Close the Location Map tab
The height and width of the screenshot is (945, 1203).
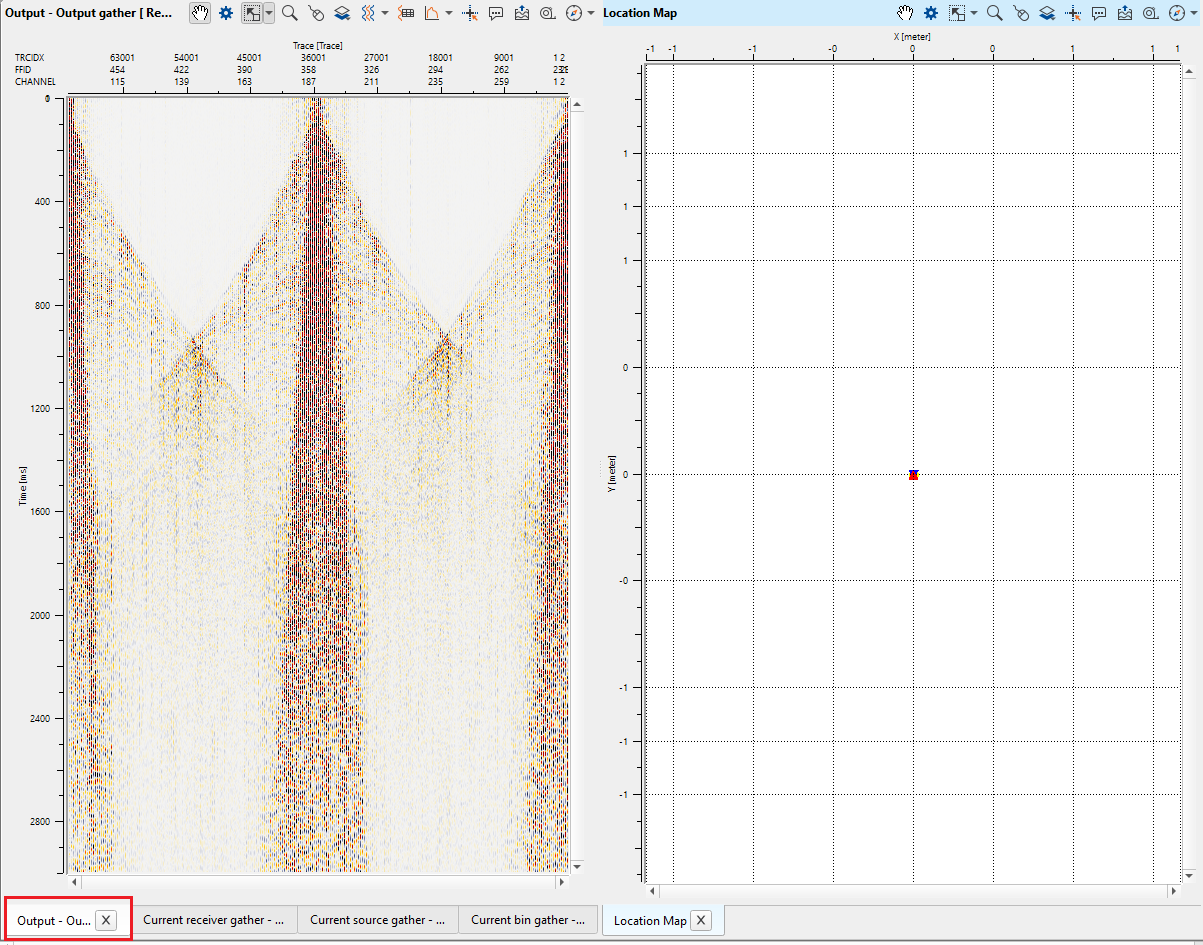tap(702, 920)
